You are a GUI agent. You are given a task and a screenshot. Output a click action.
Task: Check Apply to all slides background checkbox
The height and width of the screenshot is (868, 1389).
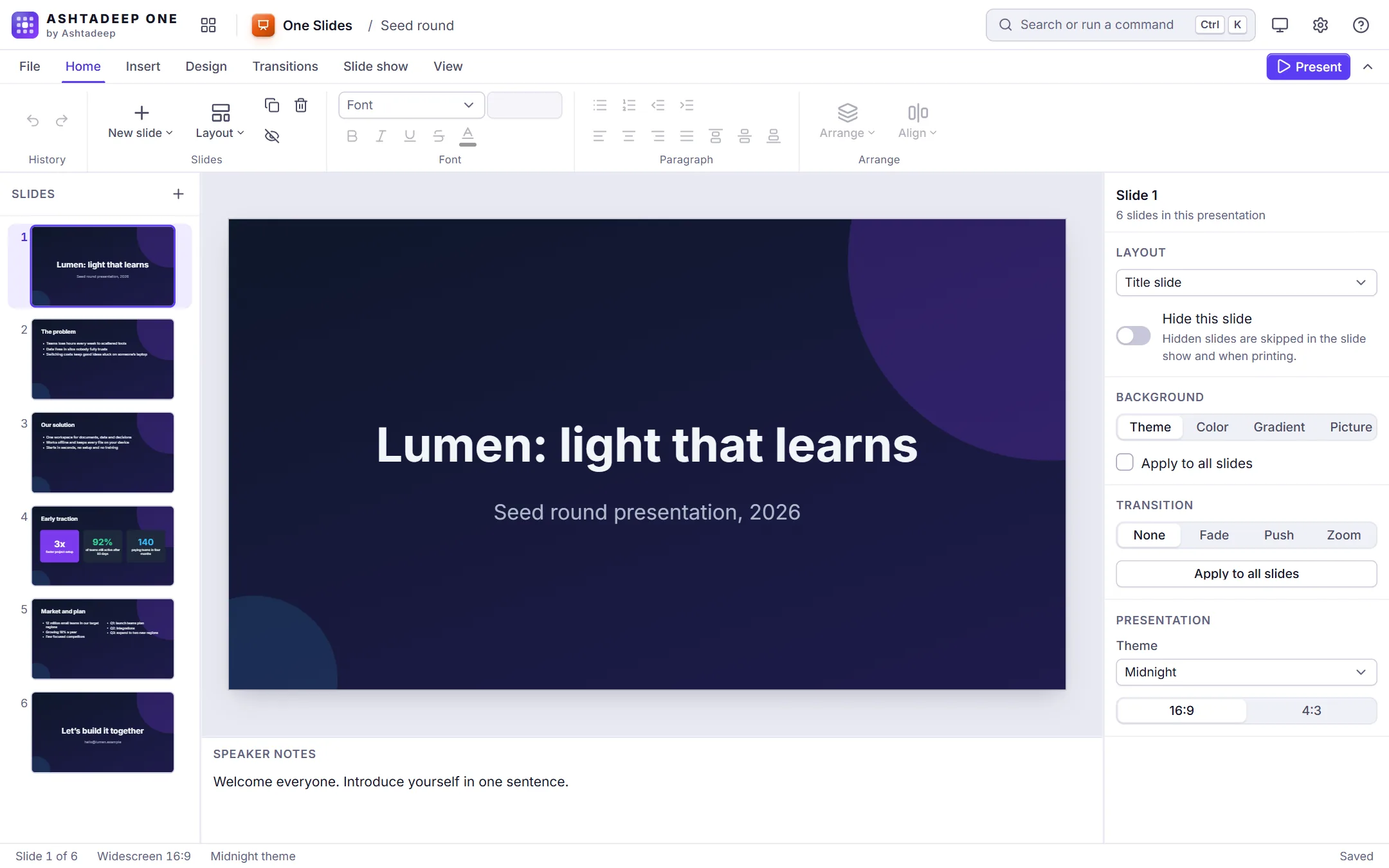(x=1125, y=462)
